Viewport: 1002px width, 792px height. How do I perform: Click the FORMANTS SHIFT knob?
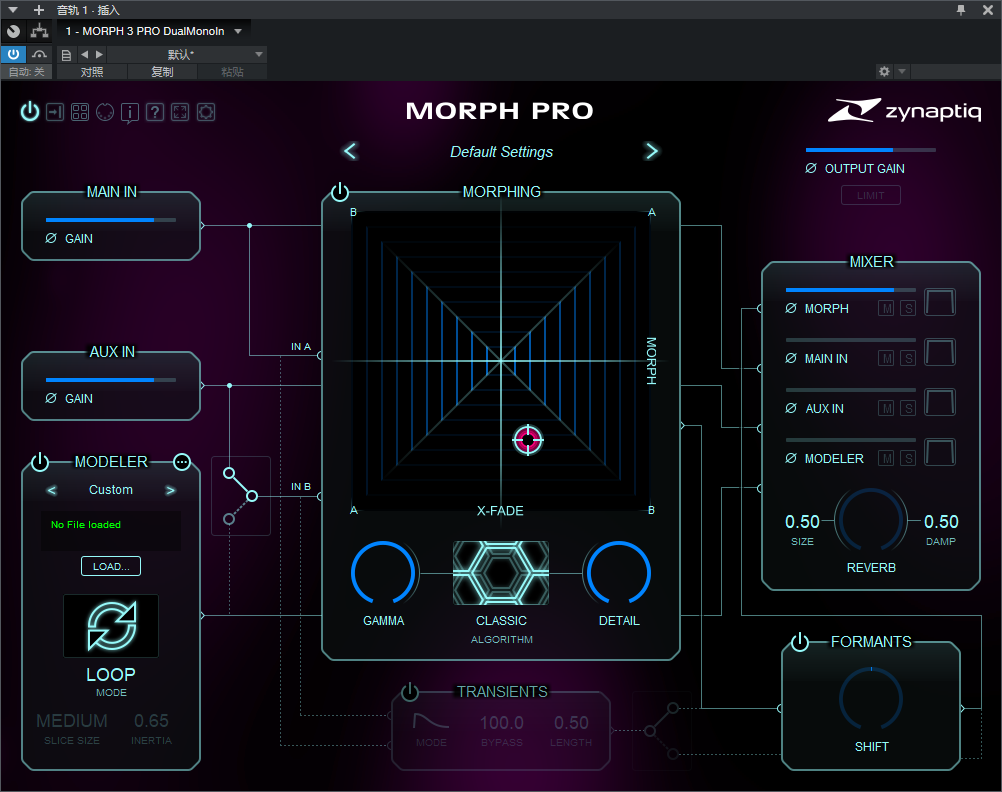[871, 699]
